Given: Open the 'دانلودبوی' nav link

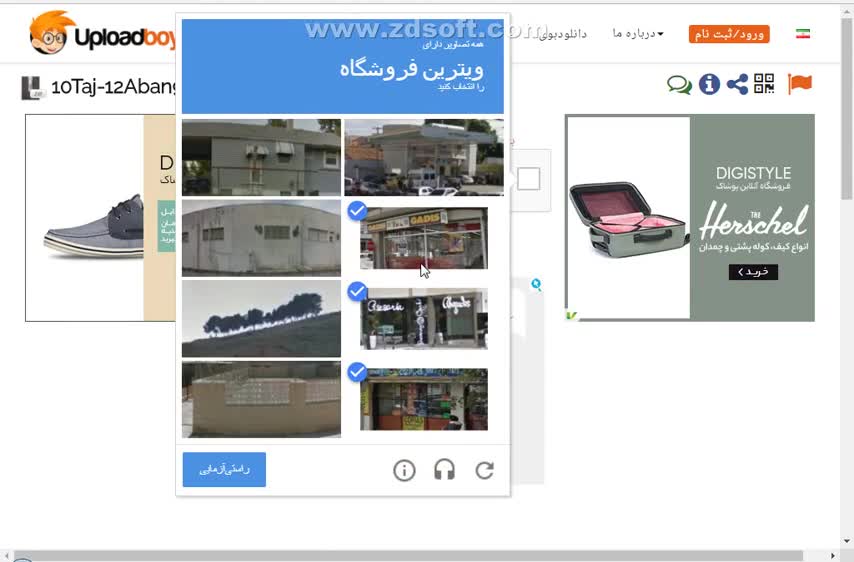Looking at the screenshot, I should (x=563, y=34).
